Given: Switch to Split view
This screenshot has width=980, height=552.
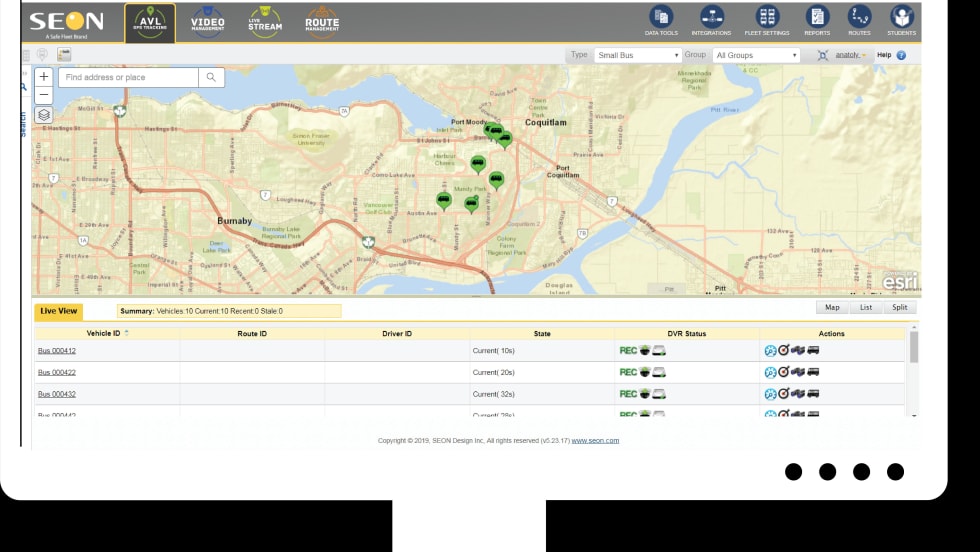Looking at the screenshot, I should click(899, 308).
